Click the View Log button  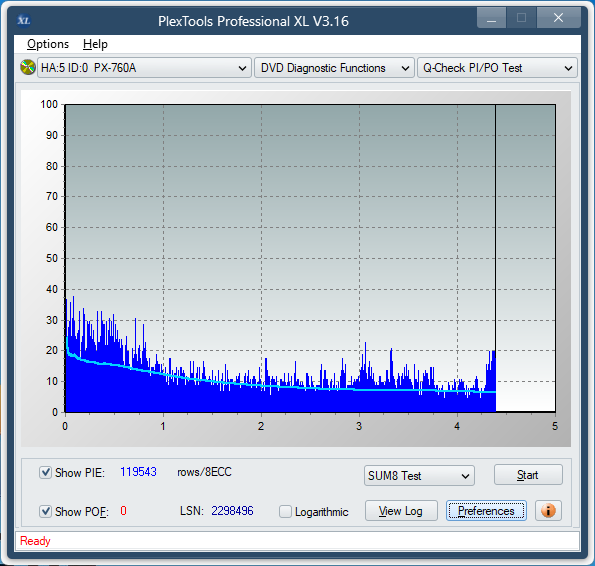coord(401,511)
